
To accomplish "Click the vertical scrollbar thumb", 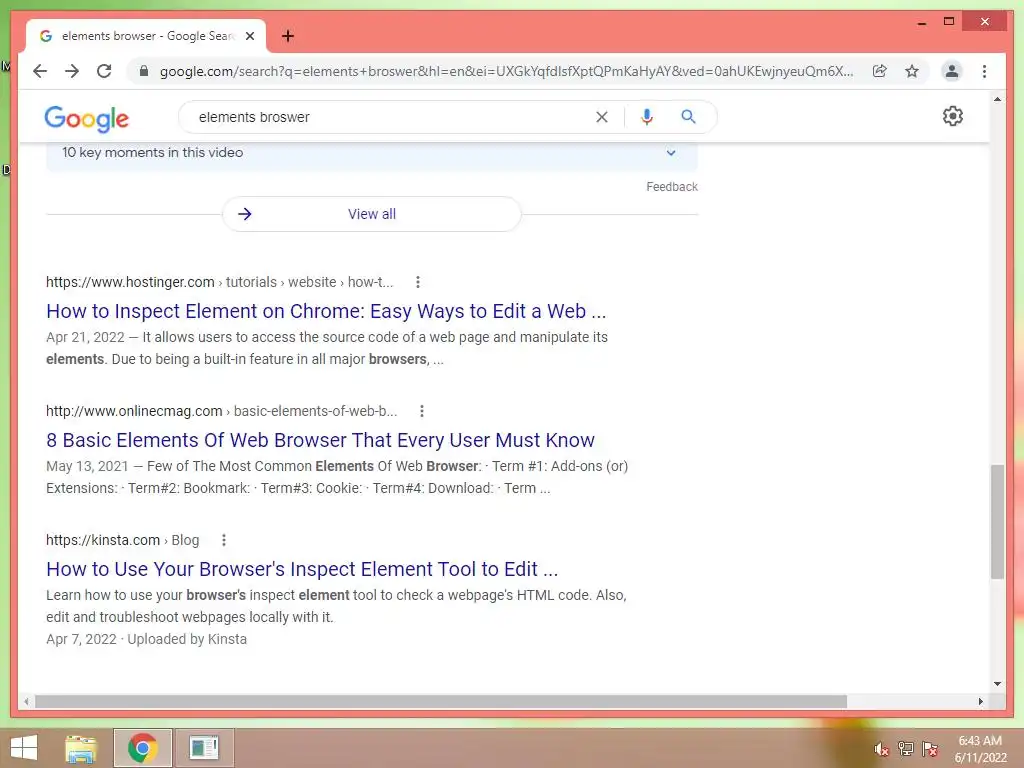I will point(997,521).
